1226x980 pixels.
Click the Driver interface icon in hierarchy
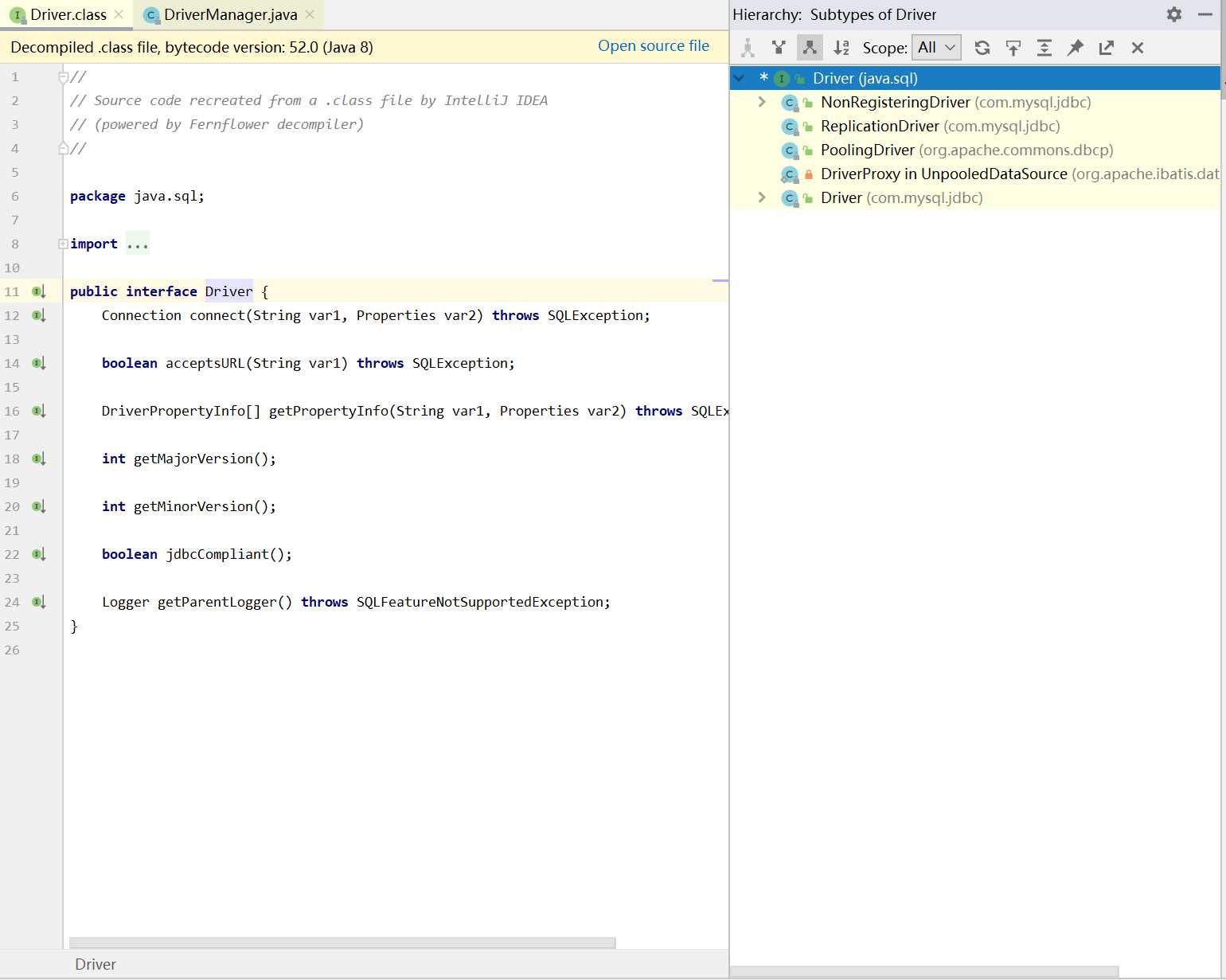(x=782, y=78)
